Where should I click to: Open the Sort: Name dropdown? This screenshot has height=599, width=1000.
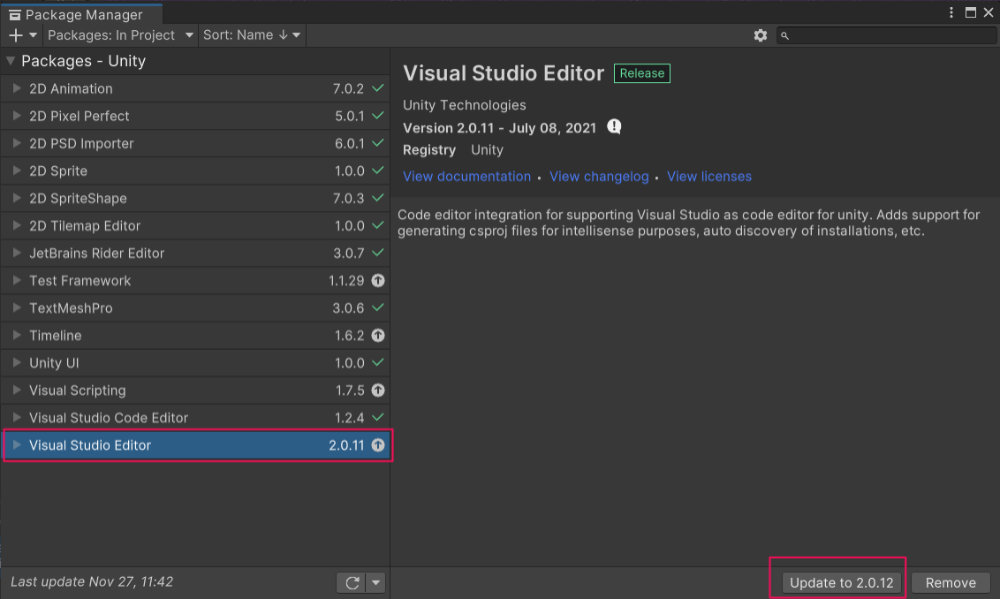(x=251, y=35)
